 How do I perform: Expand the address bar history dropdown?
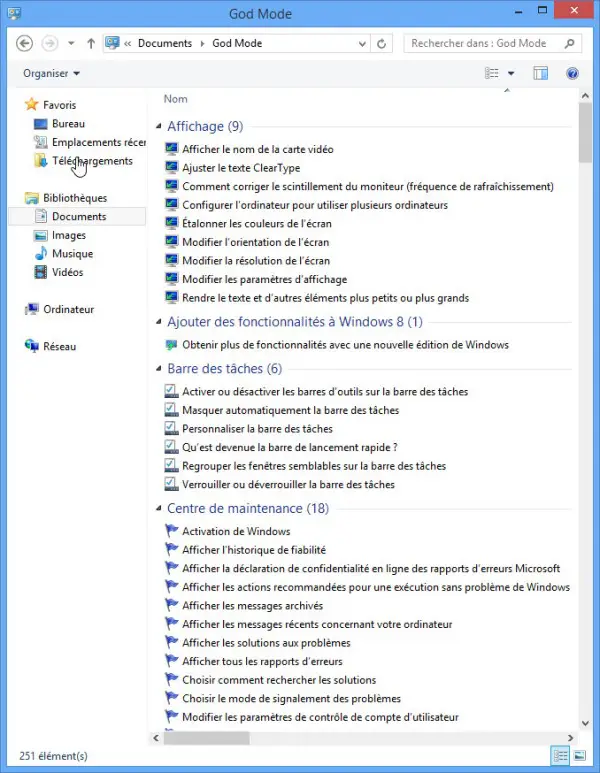[362, 44]
